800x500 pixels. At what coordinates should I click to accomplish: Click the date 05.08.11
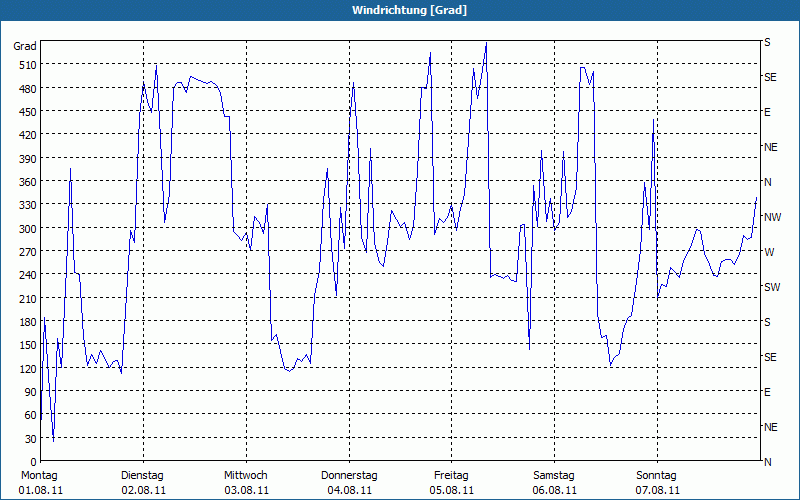[452, 491]
